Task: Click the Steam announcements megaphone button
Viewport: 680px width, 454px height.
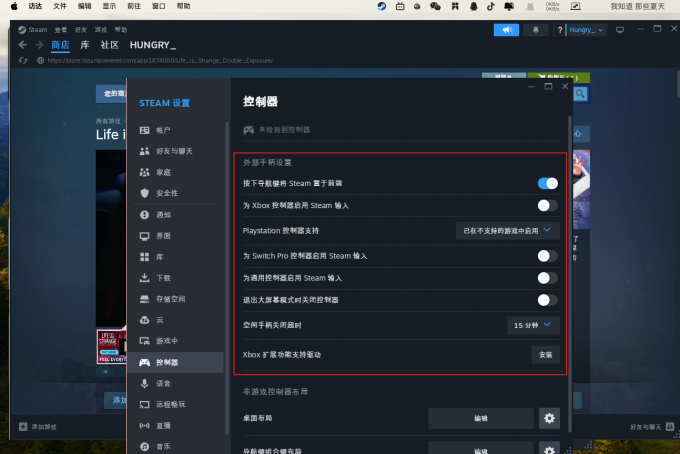Action: click(x=506, y=29)
